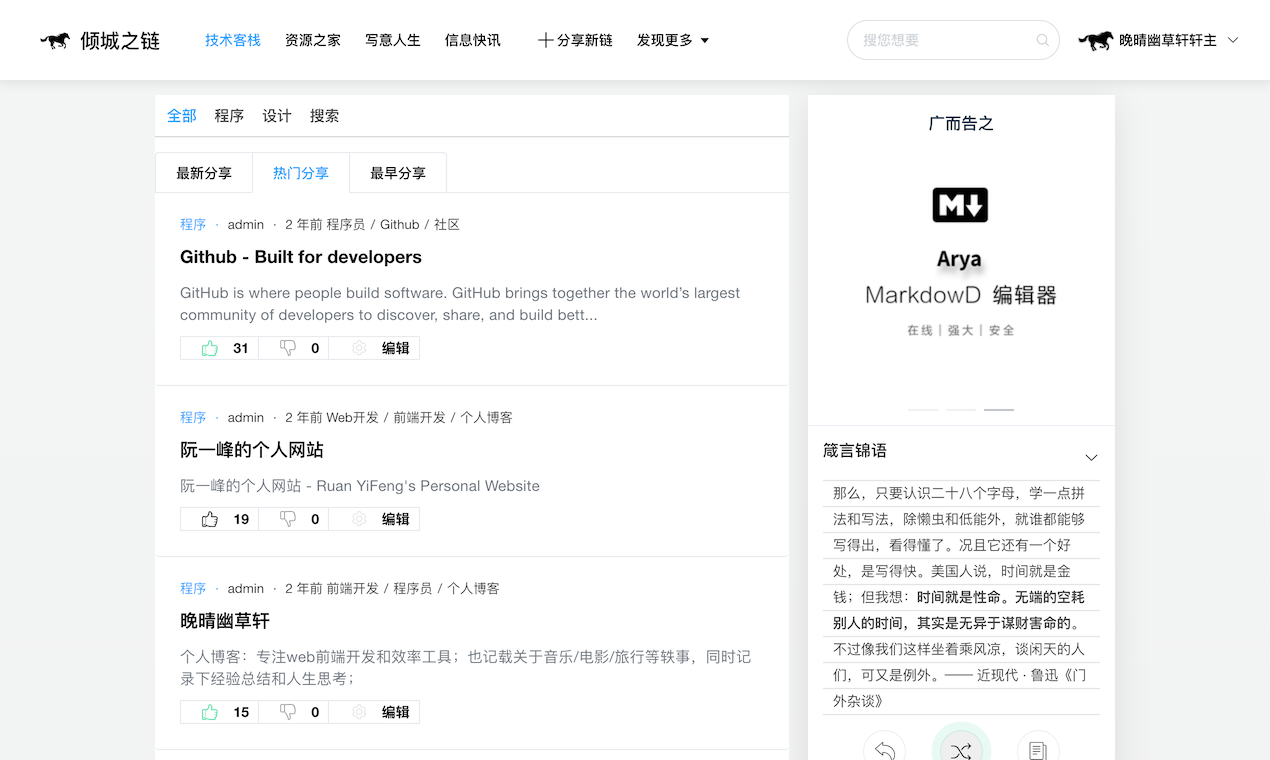1270x760 pixels.
Task: Click the user avatar horse icon
Action: coord(1096,41)
